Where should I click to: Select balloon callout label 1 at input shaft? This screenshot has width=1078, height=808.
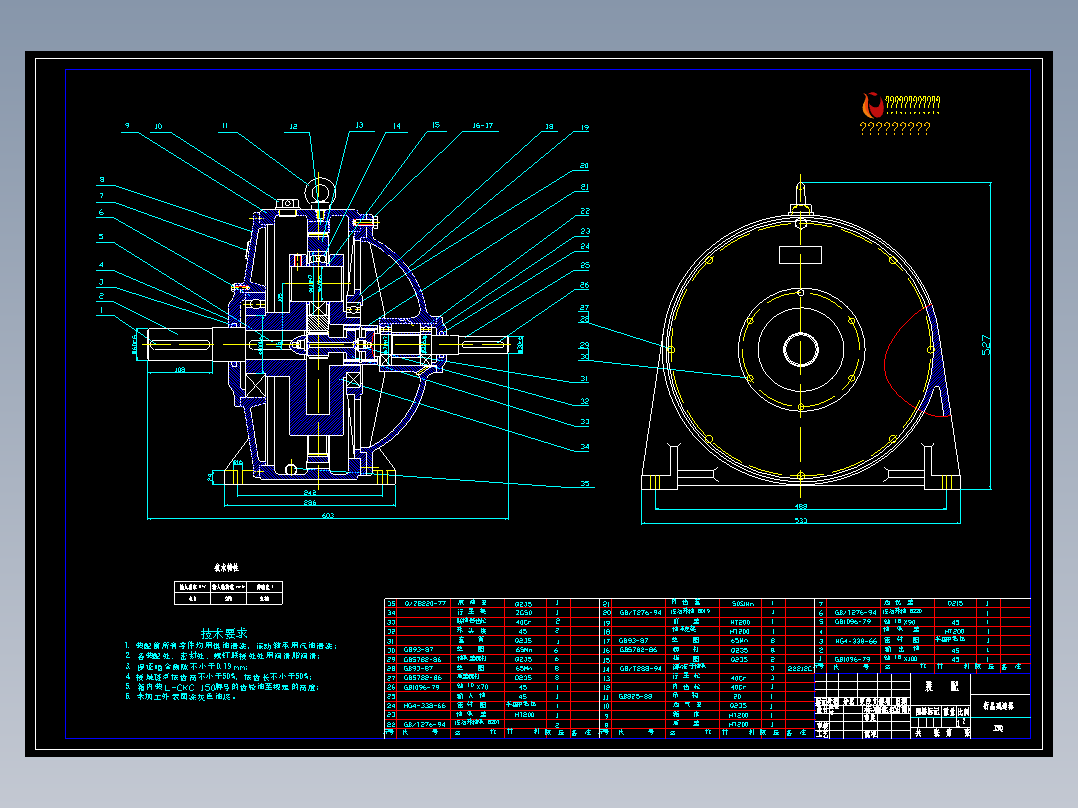[x=101, y=311]
